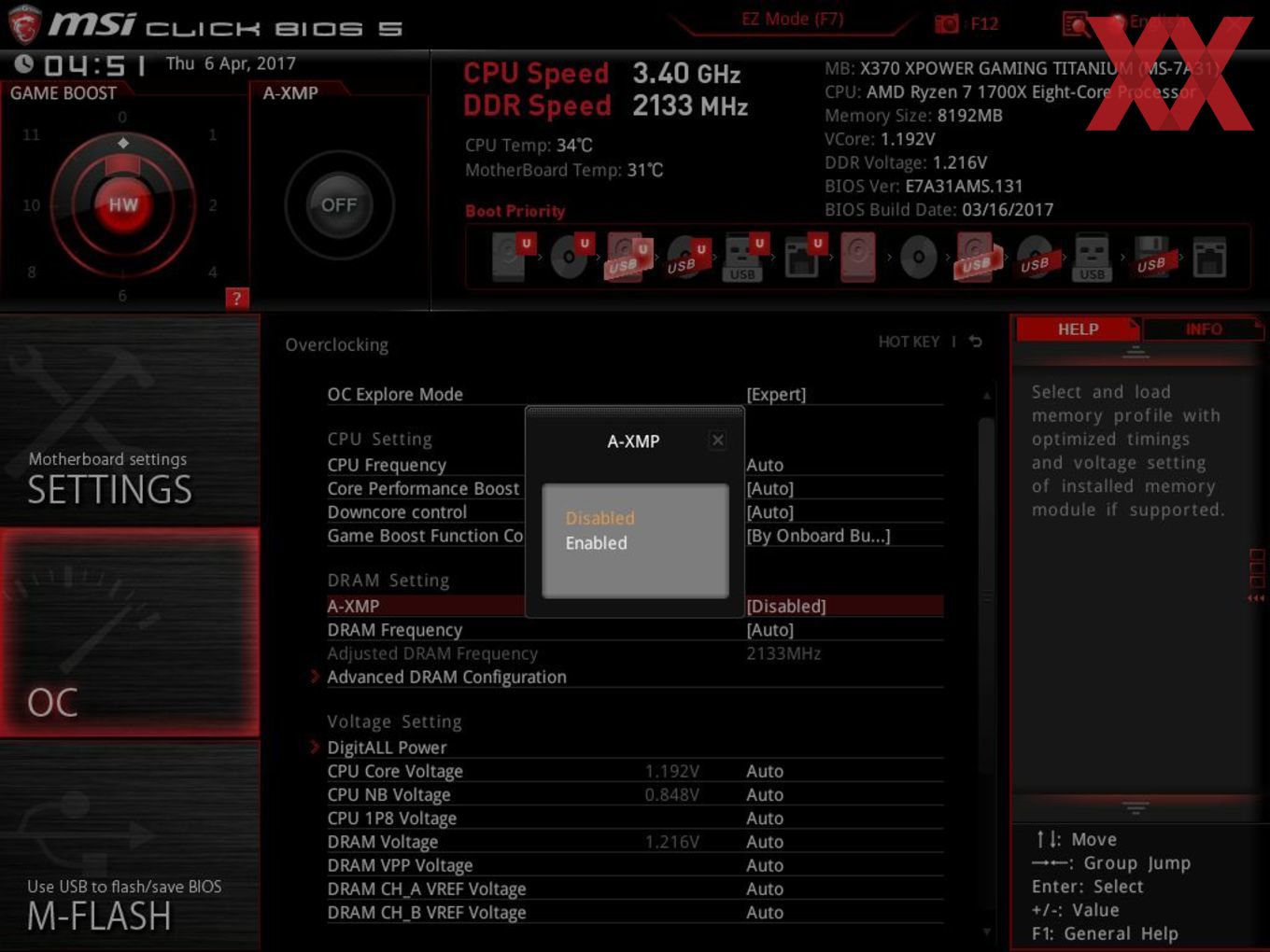Select the legacy USB key boot icon
This screenshot has height=952, width=1270.
1093,257
